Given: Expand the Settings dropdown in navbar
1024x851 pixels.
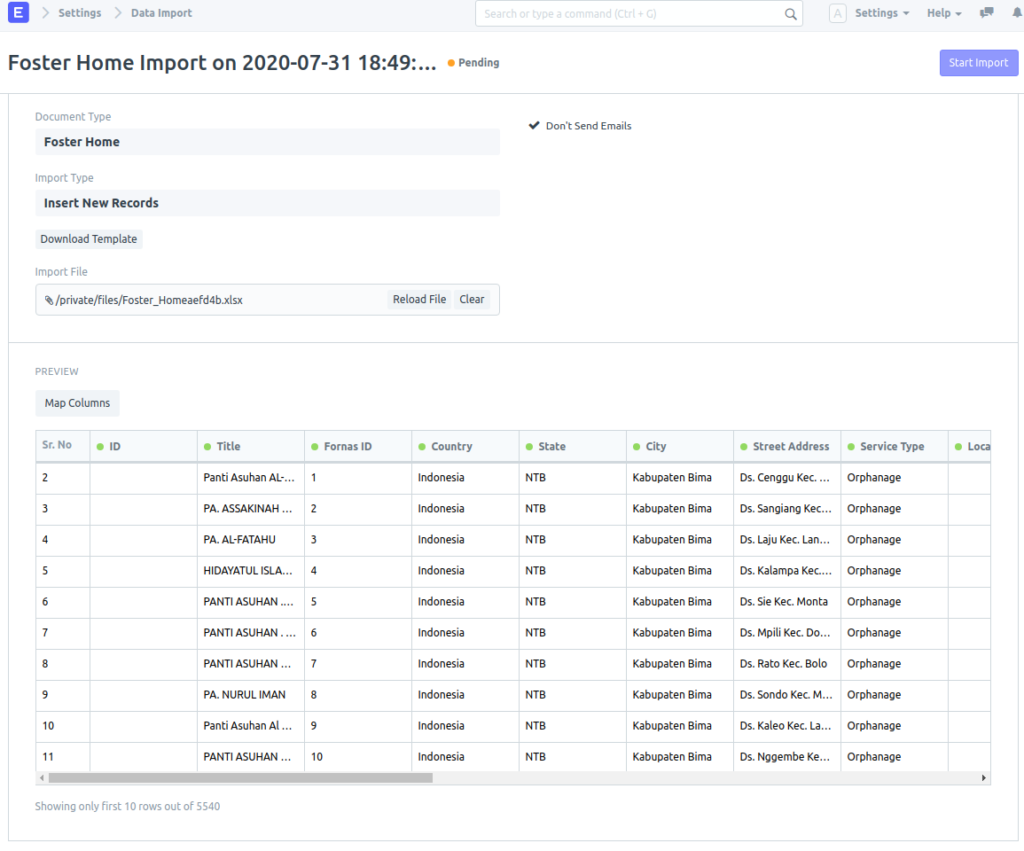Looking at the screenshot, I should (x=882, y=13).
